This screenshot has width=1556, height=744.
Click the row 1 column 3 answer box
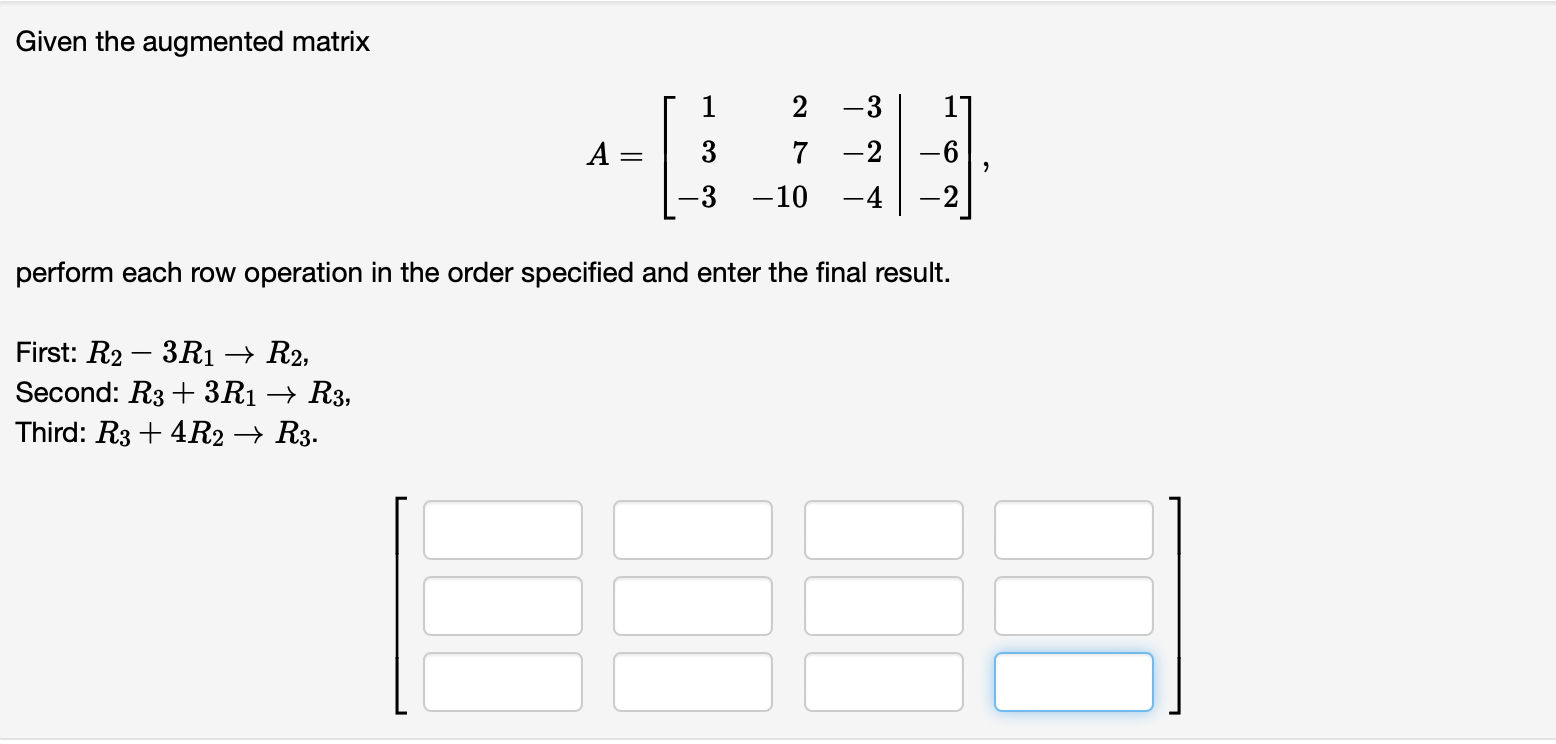coord(883,530)
